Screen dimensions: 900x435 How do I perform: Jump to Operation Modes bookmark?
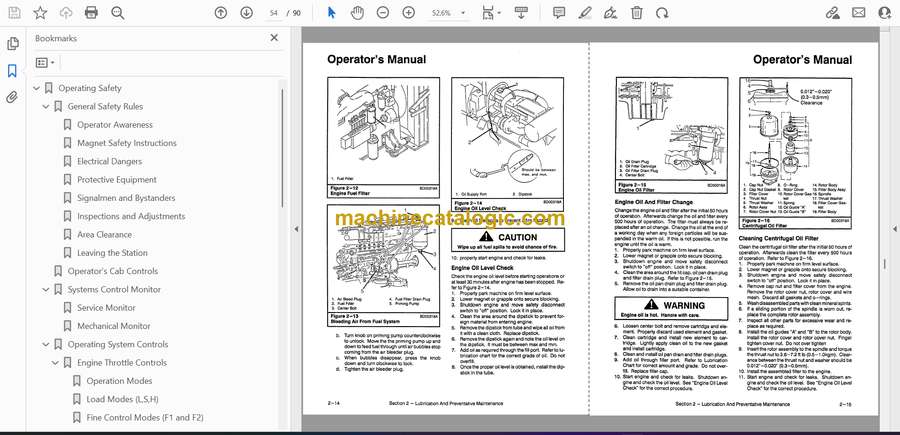(x=119, y=381)
